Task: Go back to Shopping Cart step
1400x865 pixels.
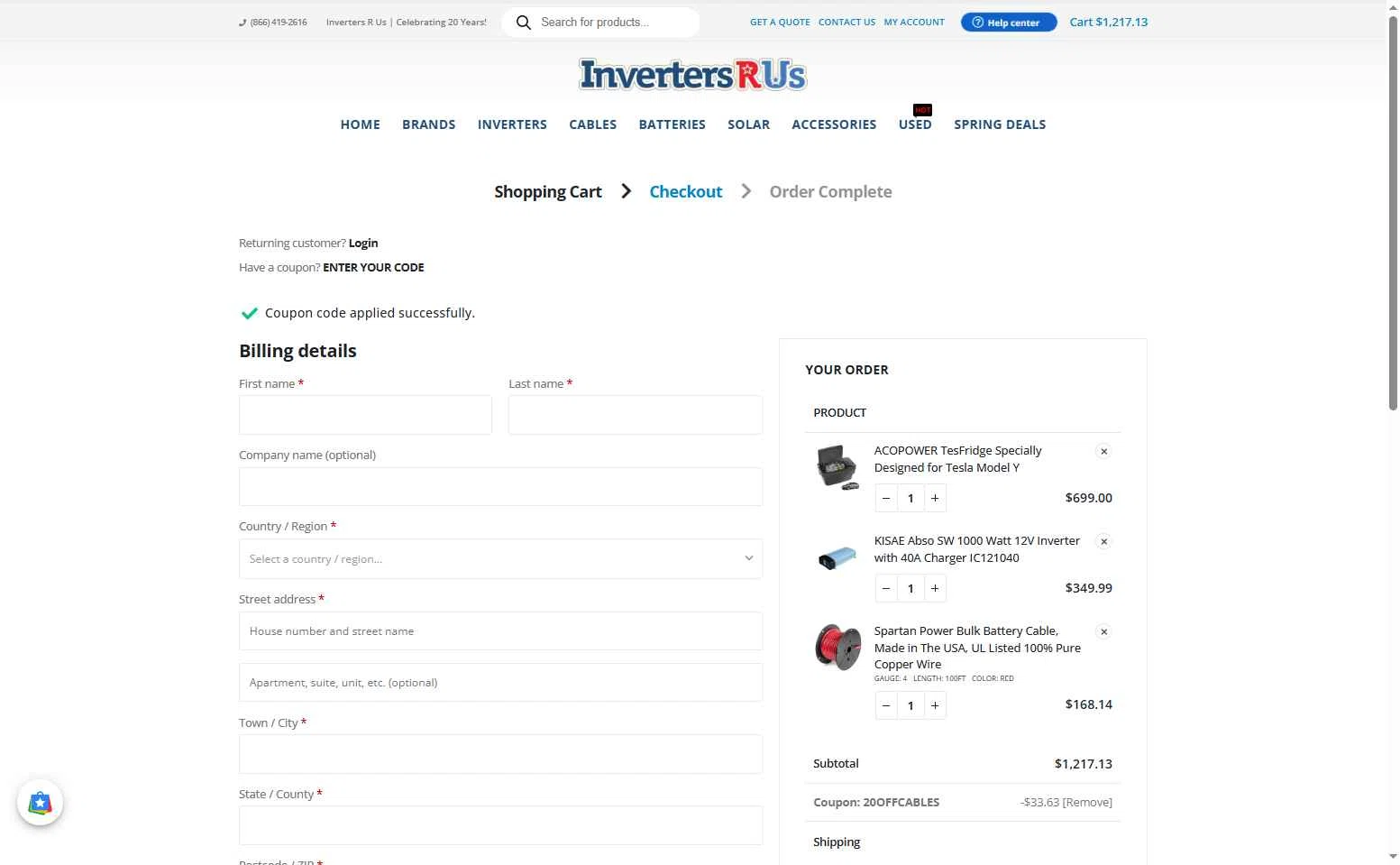Action: click(547, 192)
